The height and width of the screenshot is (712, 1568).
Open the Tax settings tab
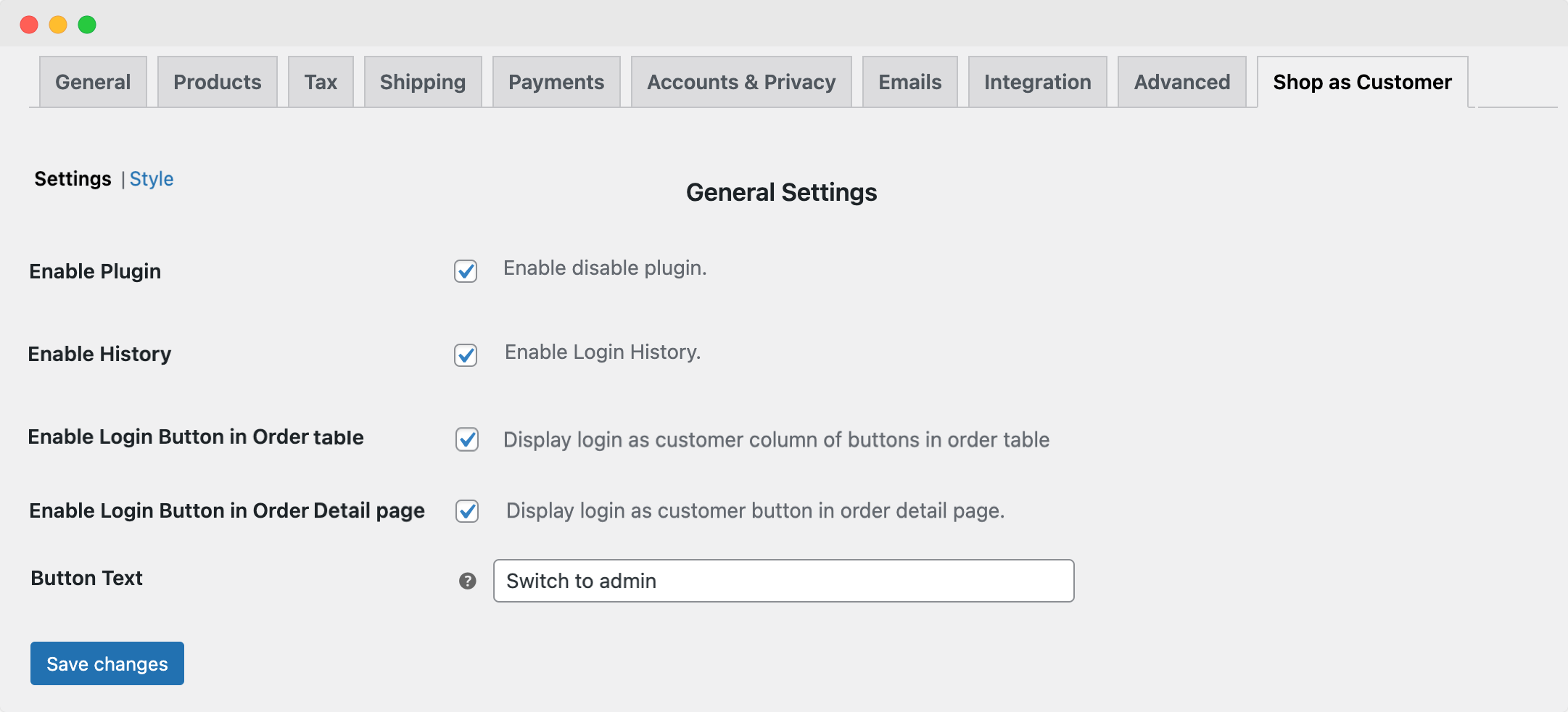pyautogui.click(x=320, y=81)
